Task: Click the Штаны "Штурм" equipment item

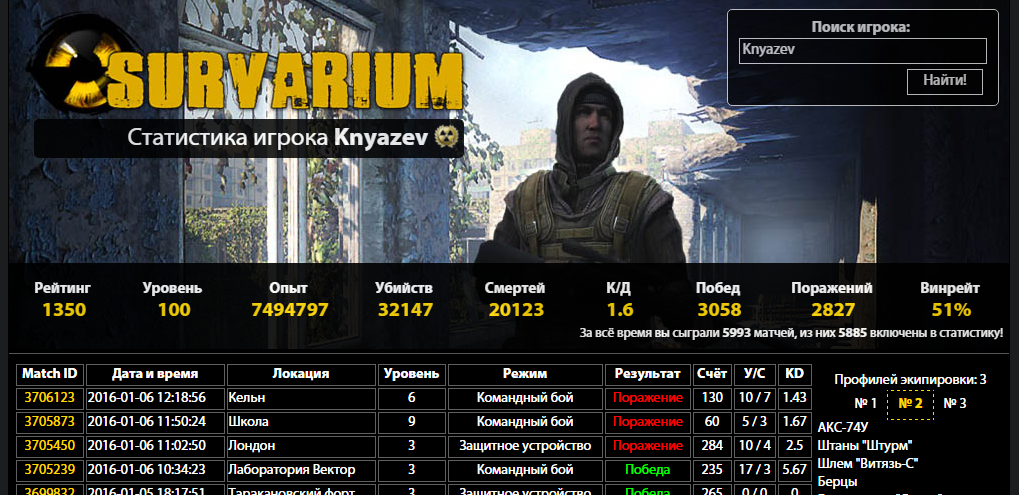Action: [865, 446]
